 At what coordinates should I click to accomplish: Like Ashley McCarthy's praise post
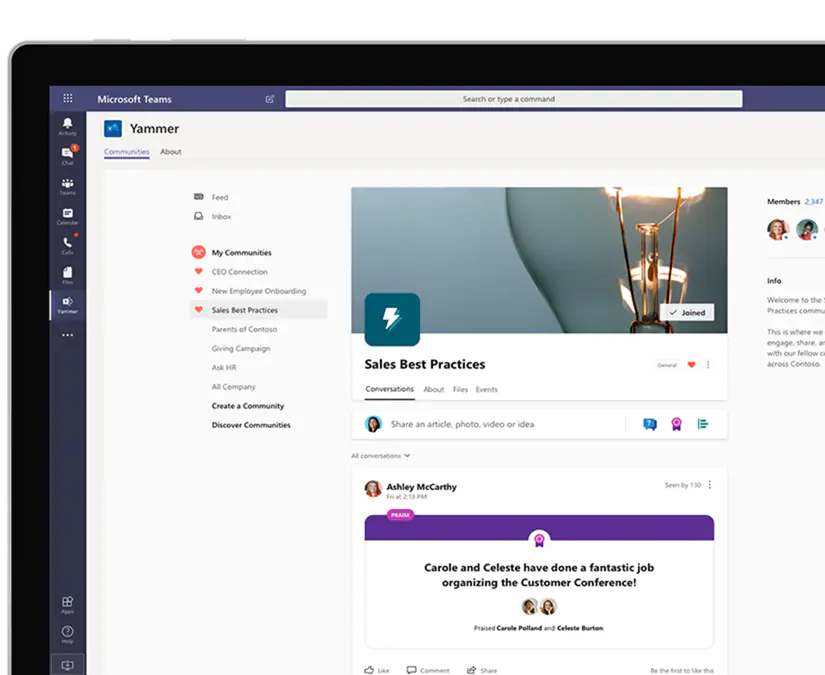(376, 669)
